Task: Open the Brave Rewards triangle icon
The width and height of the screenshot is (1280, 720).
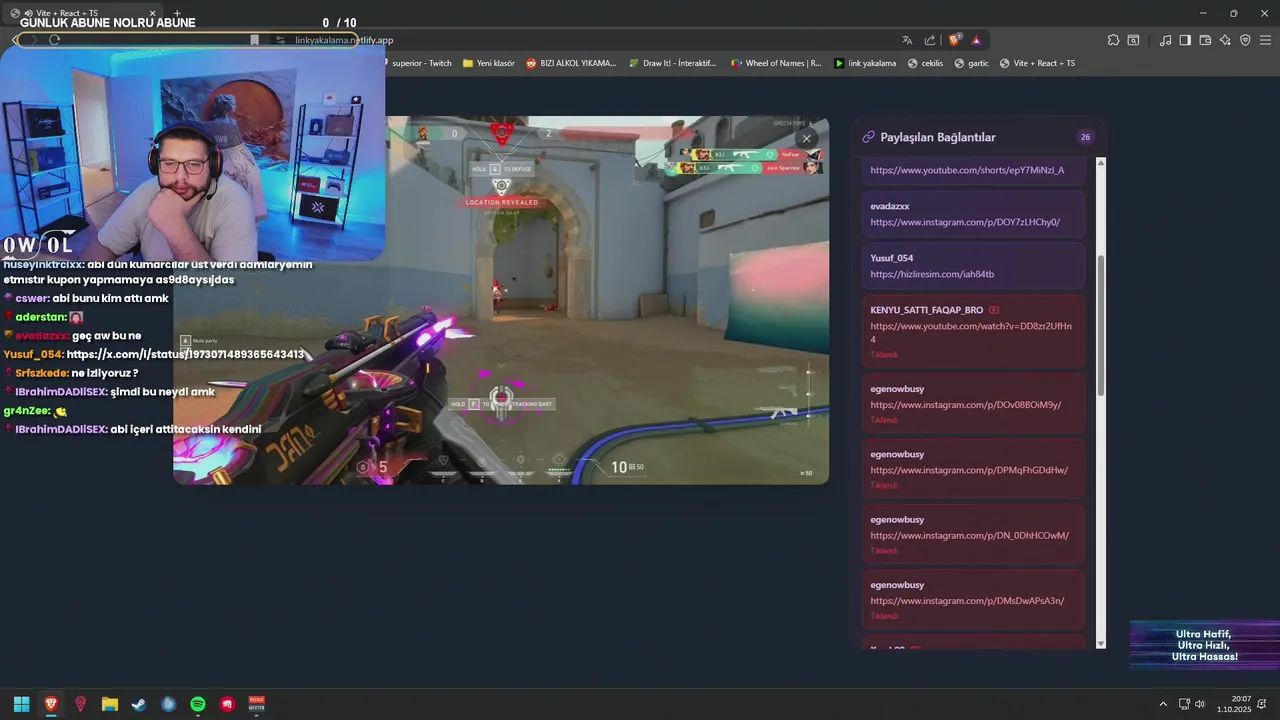Action: pos(976,40)
